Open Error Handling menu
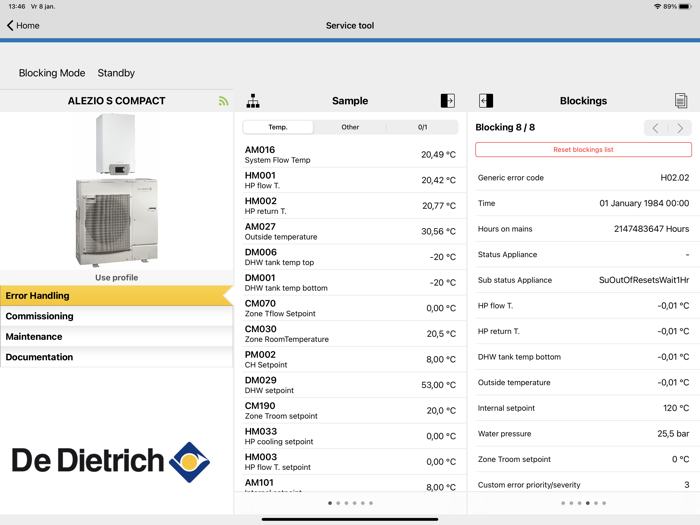The width and height of the screenshot is (700, 525). tap(116, 296)
